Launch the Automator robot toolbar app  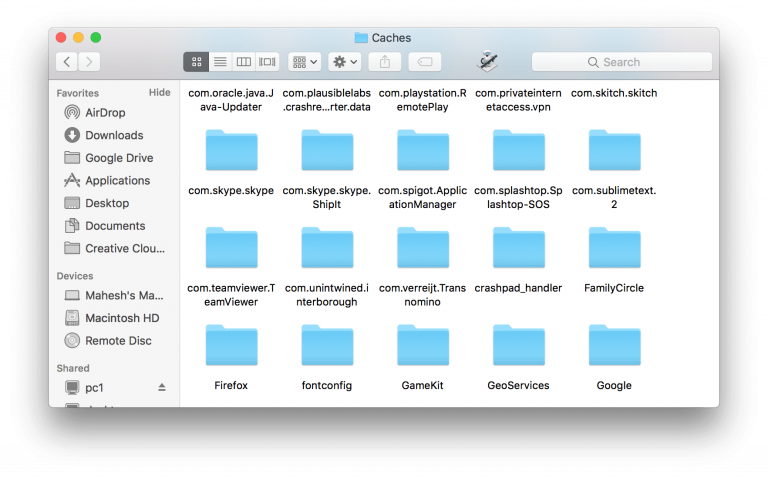point(487,61)
